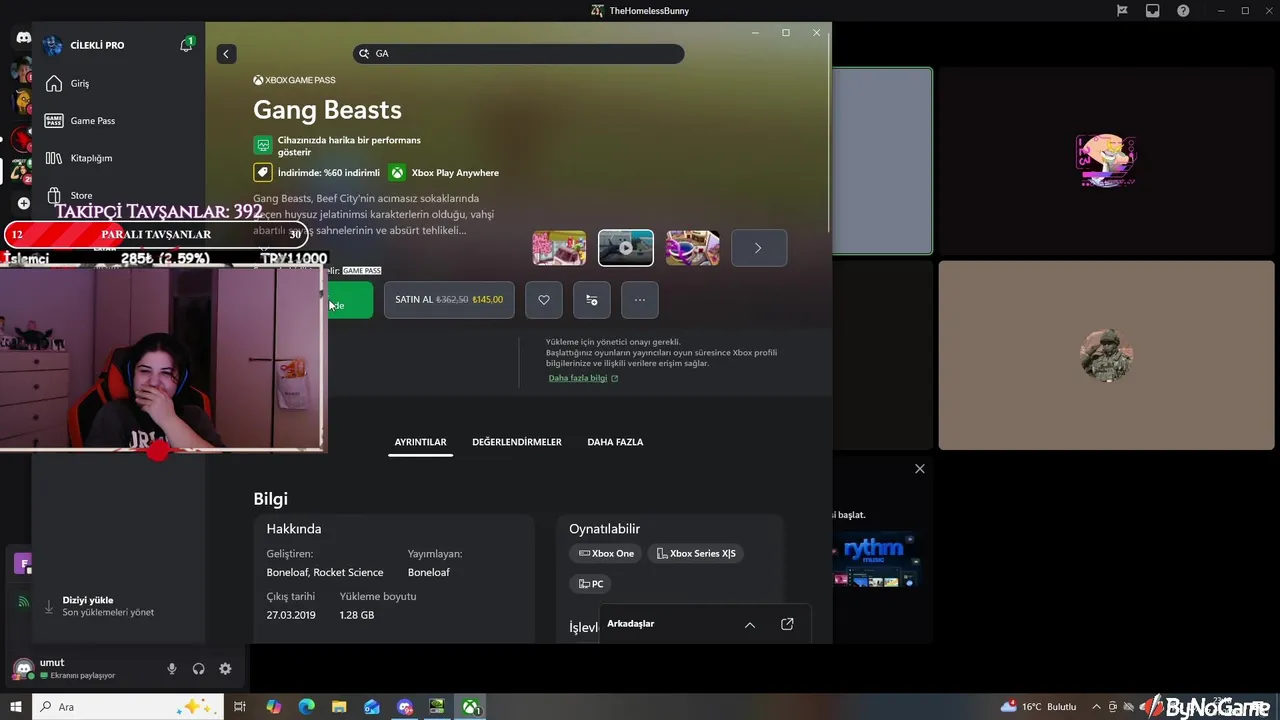Mute microphone in Discord user panel
Image resolution: width=1280 pixels, height=720 pixels.
172,669
